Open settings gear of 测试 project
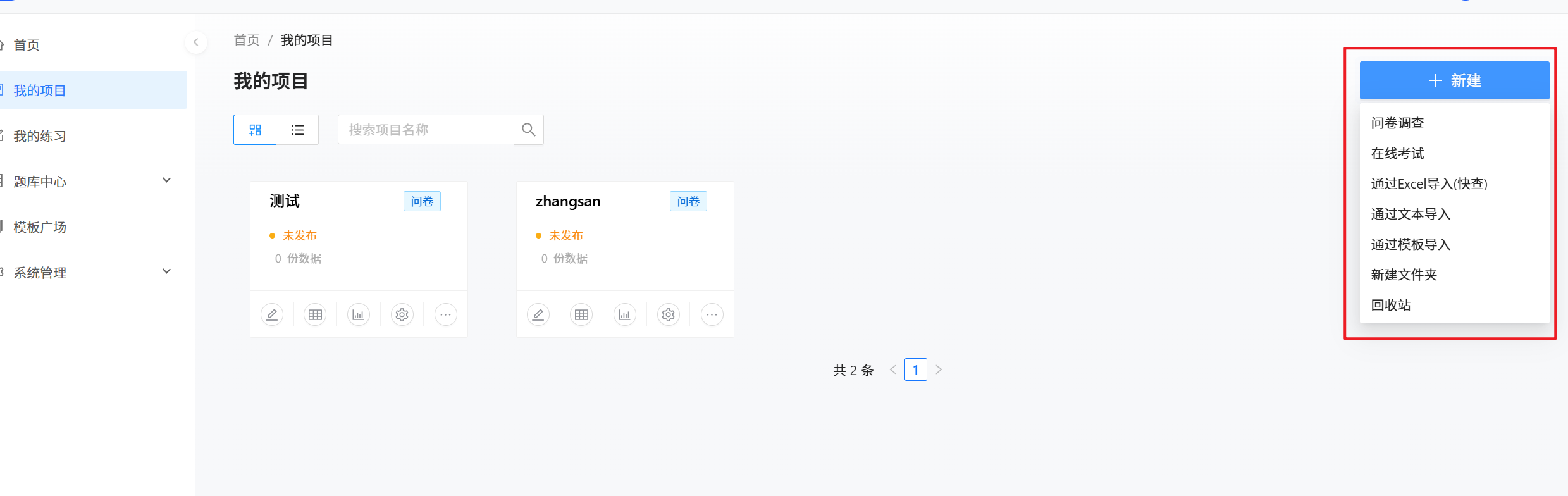This screenshot has width=1568, height=496. 402,314
